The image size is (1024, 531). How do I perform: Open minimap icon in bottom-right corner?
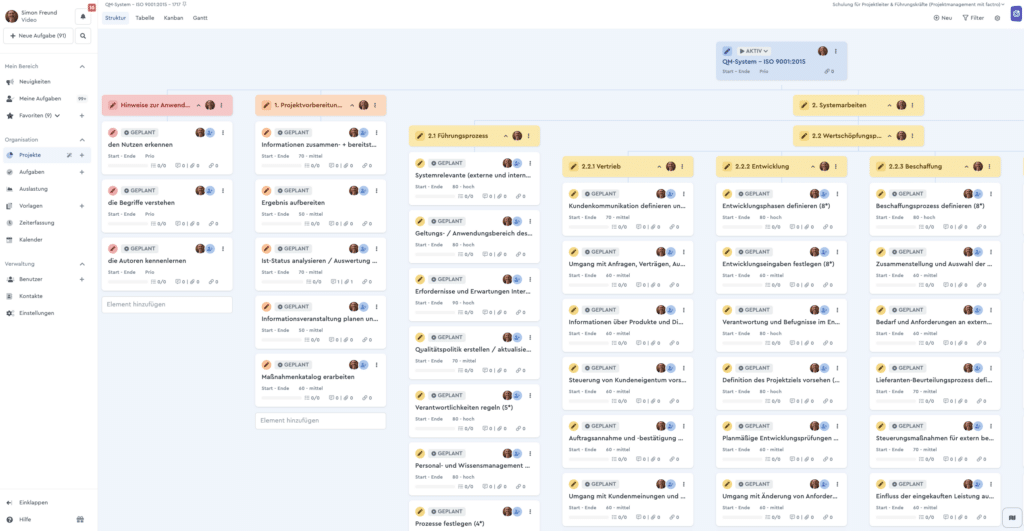click(x=1012, y=518)
